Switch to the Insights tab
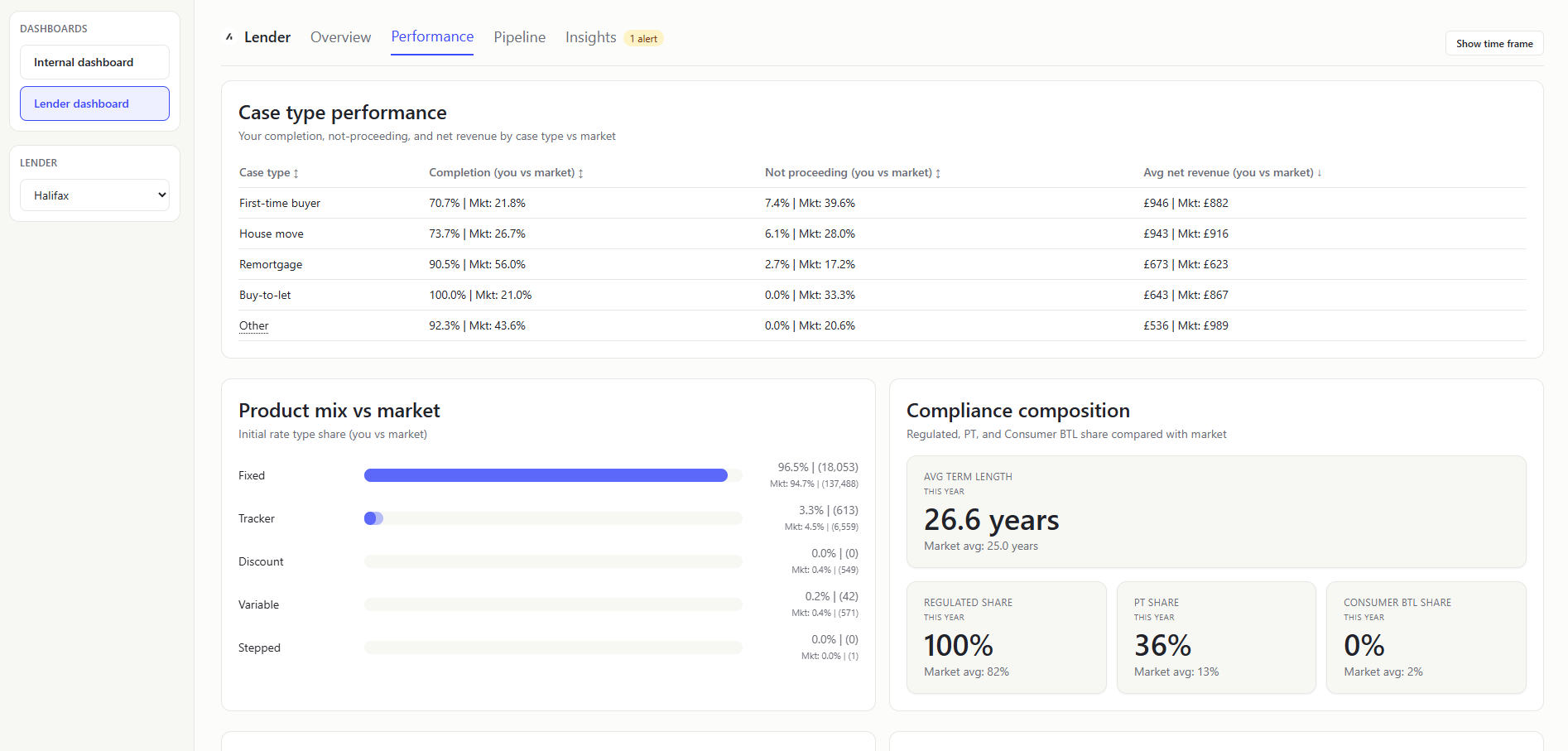This screenshot has height=751, width=1568. pyautogui.click(x=590, y=37)
